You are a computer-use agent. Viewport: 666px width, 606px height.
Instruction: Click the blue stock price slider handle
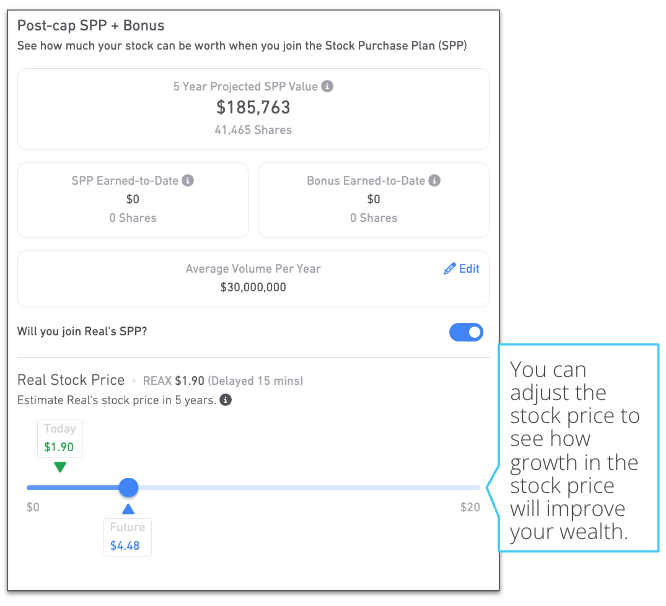(x=128, y=488)
